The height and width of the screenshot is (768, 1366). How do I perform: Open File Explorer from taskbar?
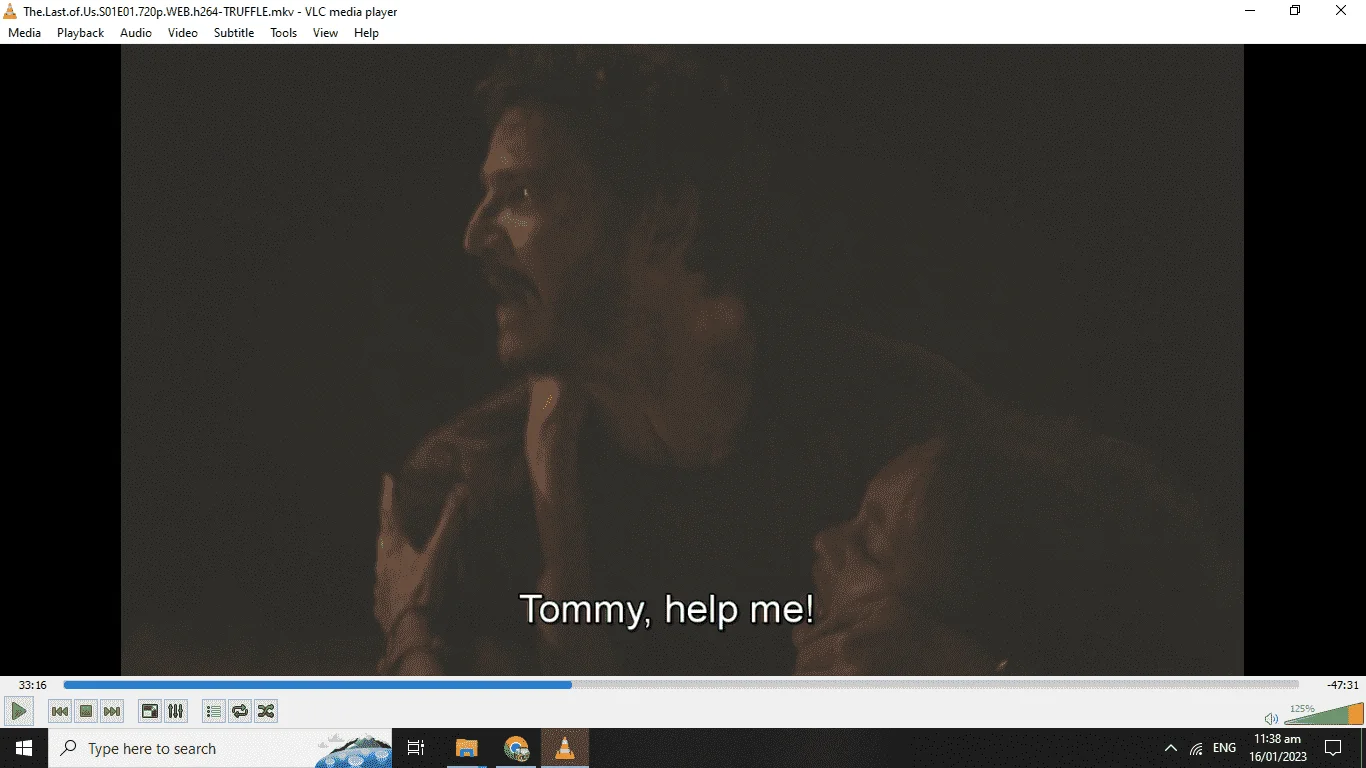pyautogui.click(x=467, y=748)
